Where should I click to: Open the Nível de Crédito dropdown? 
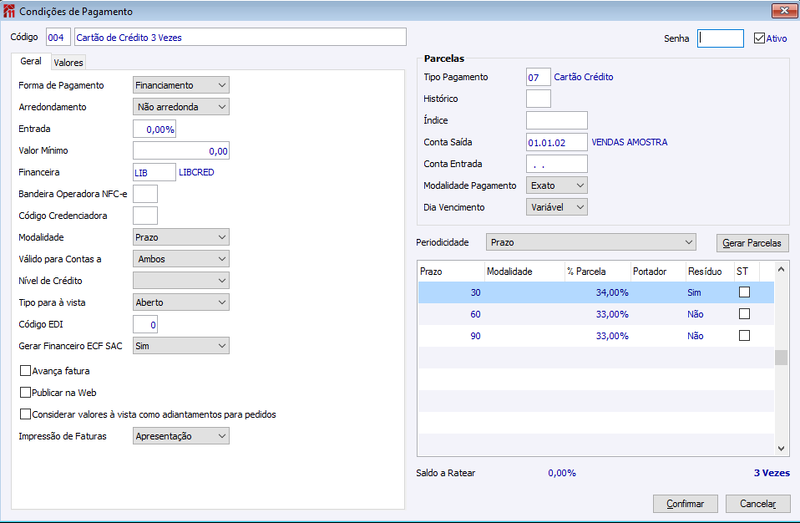tap(181, 281)
